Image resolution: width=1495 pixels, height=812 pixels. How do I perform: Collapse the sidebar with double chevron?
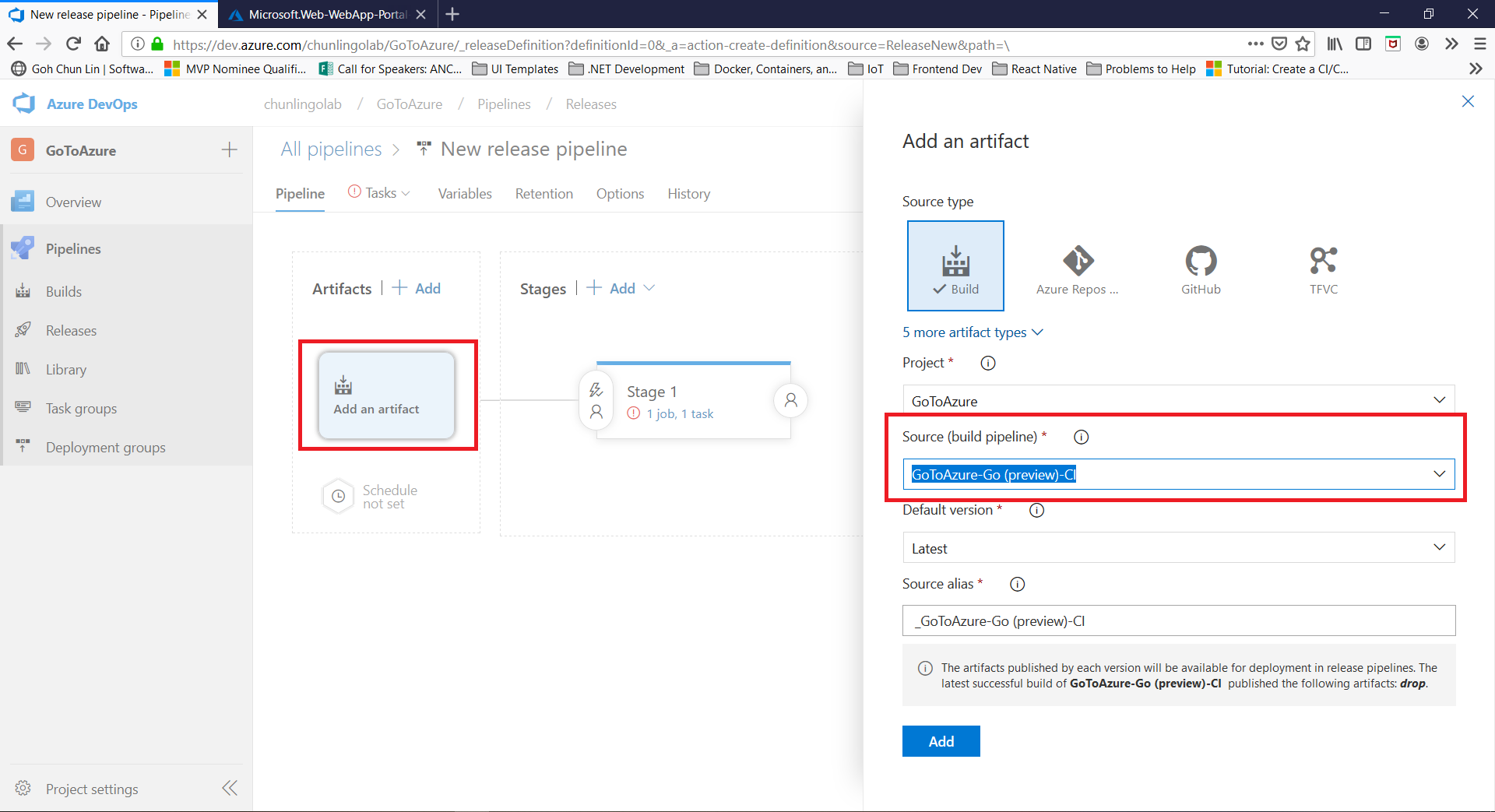(230, 789)
